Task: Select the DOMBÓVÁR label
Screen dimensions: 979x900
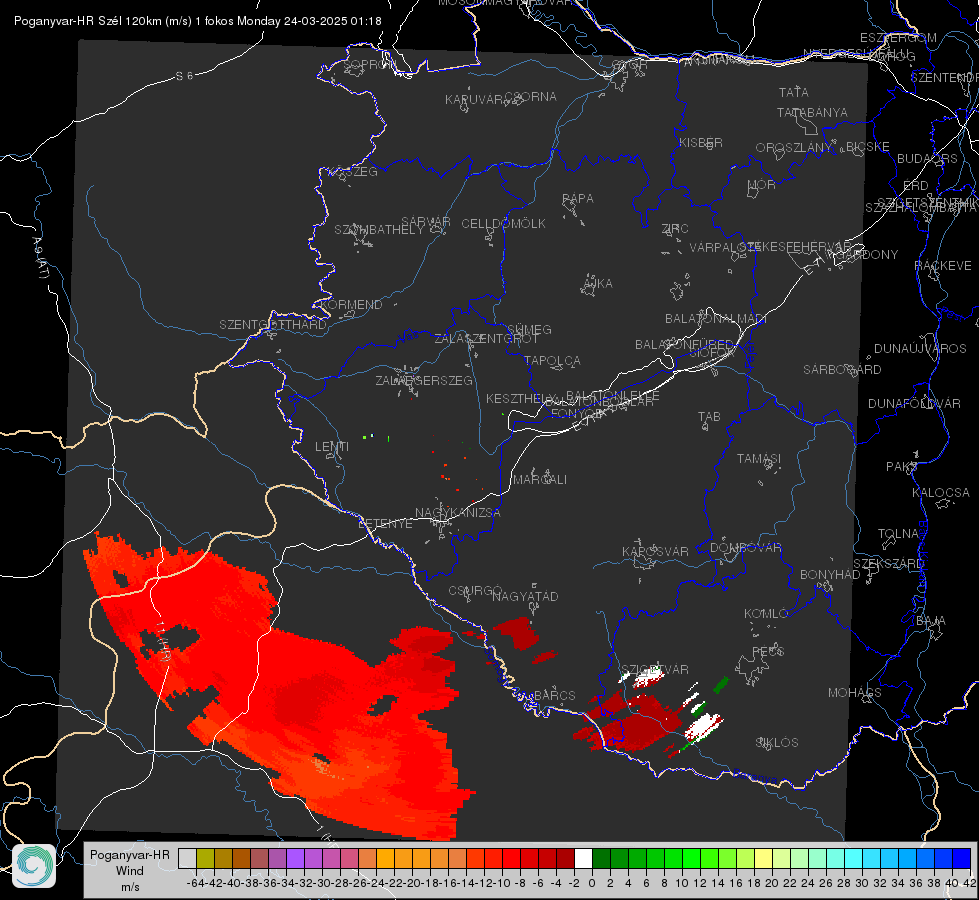Action: click(x=746, y=547)
